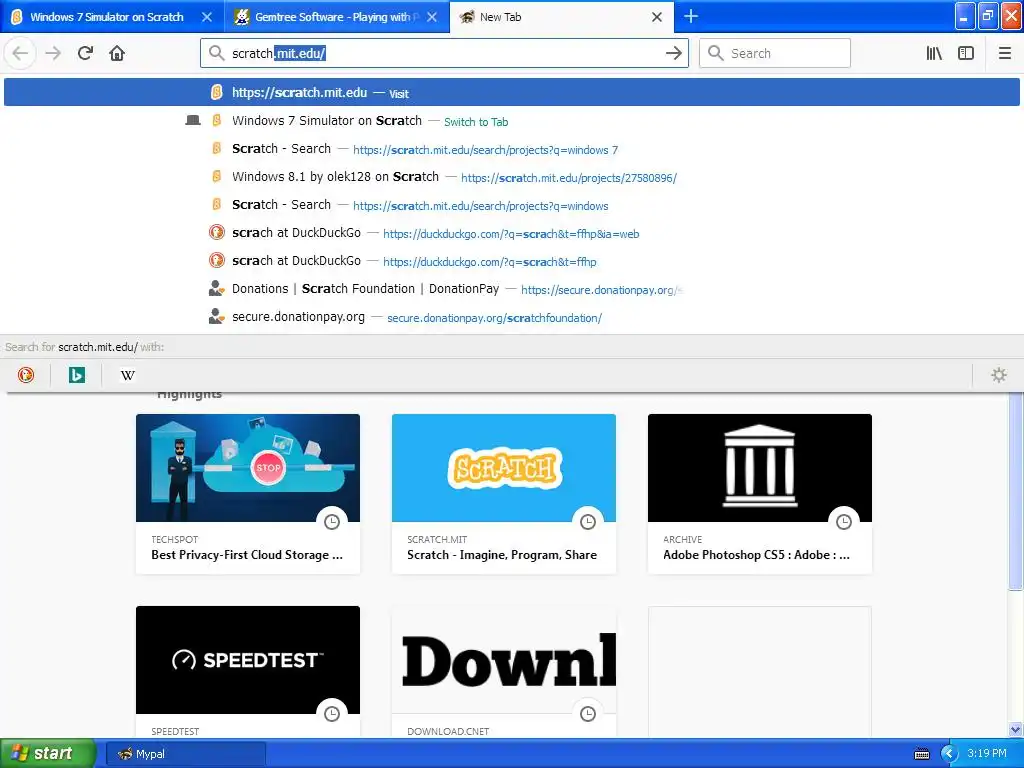The image size is (1024, 768).
Task: Pick secure.donationpay.org suggestion
Action: [512, 317]
